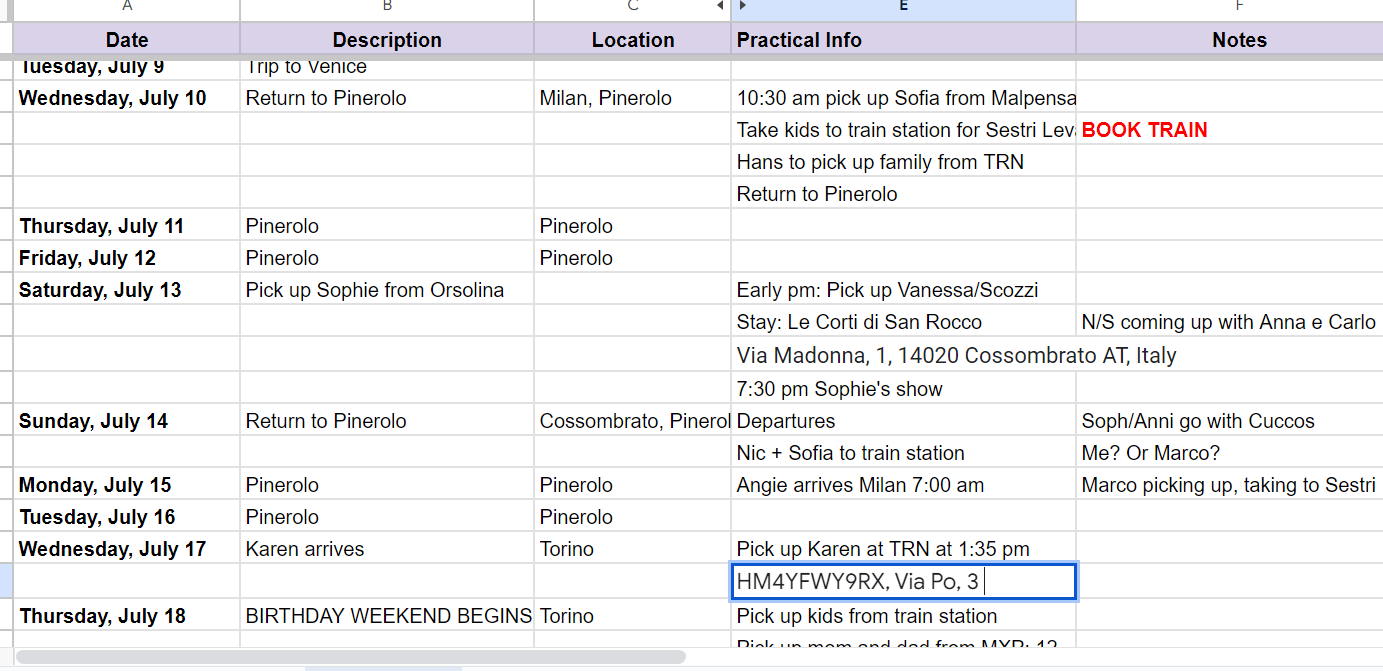Viewport: 1383px width, 671px height.
Task: Select column B header
Action: pyautogui.click(x=387, y=7)
